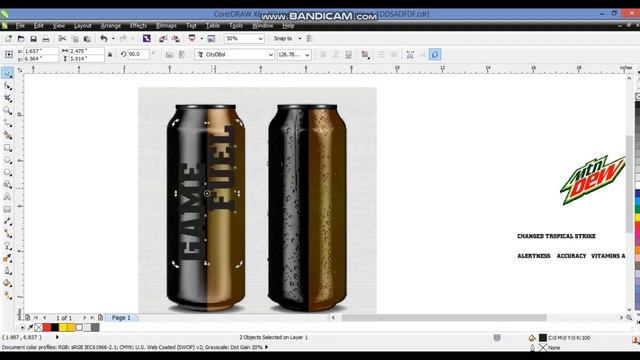Select the Table tool in toolbox
This screenshot has width=640, height=360.
7,209
